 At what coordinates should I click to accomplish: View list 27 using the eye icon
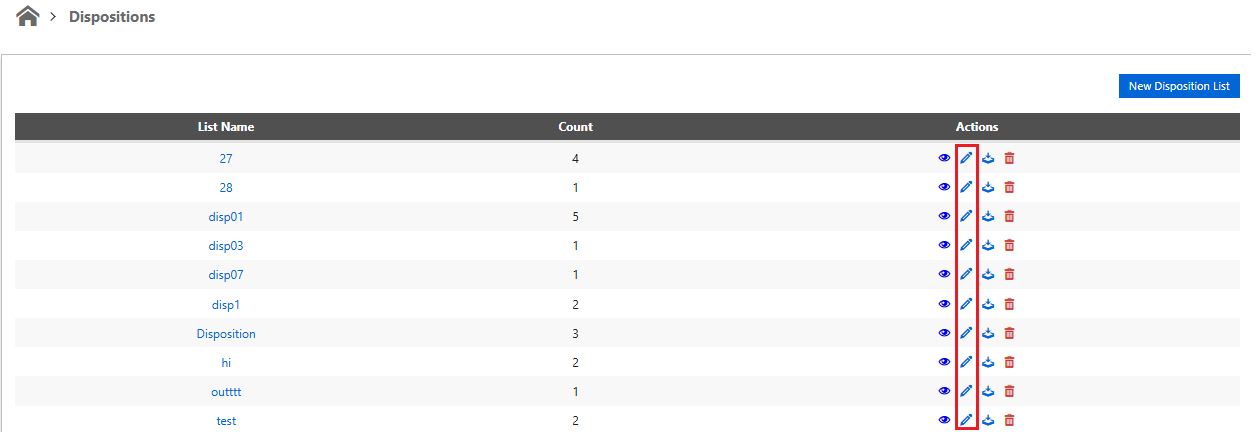click(944, 158)
